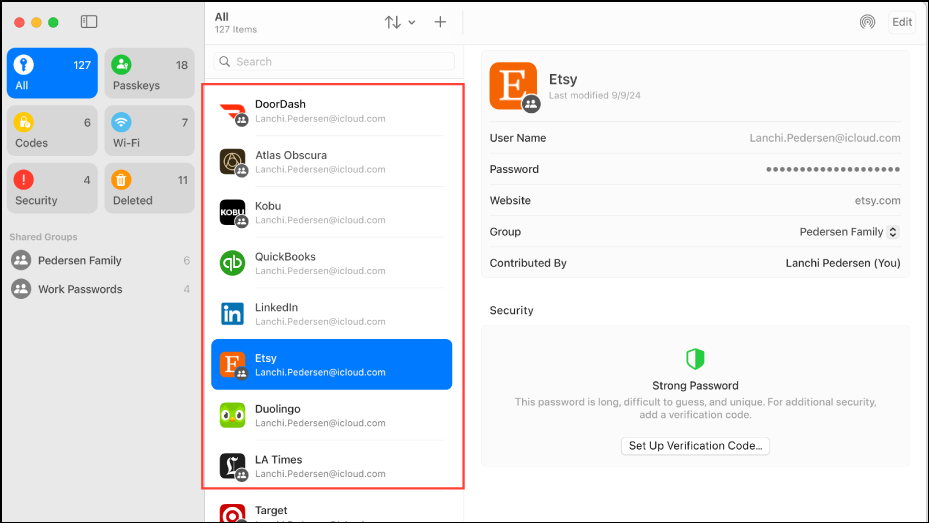This screenshot has height=523, width=929.
Task: Click the etsy.com website value
Action: pyautogui.click(x=877, y=201)
